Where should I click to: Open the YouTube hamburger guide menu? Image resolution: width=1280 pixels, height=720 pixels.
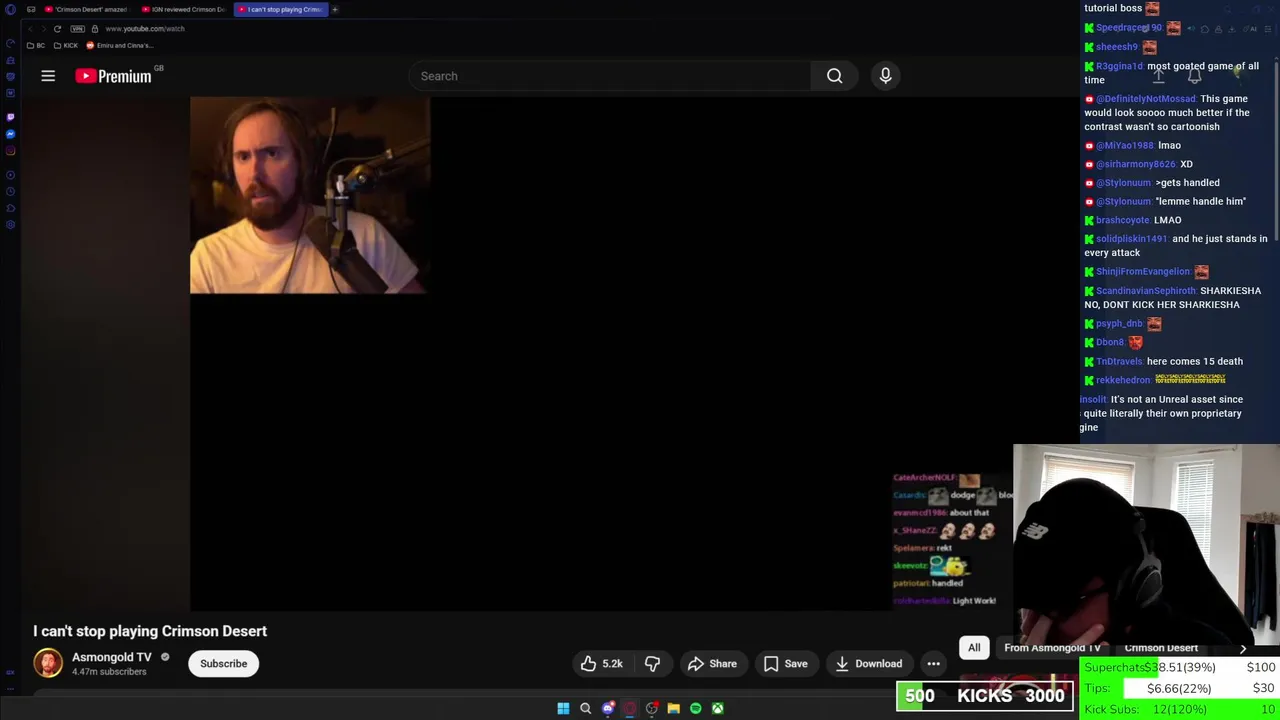click(x=48, y=76)
